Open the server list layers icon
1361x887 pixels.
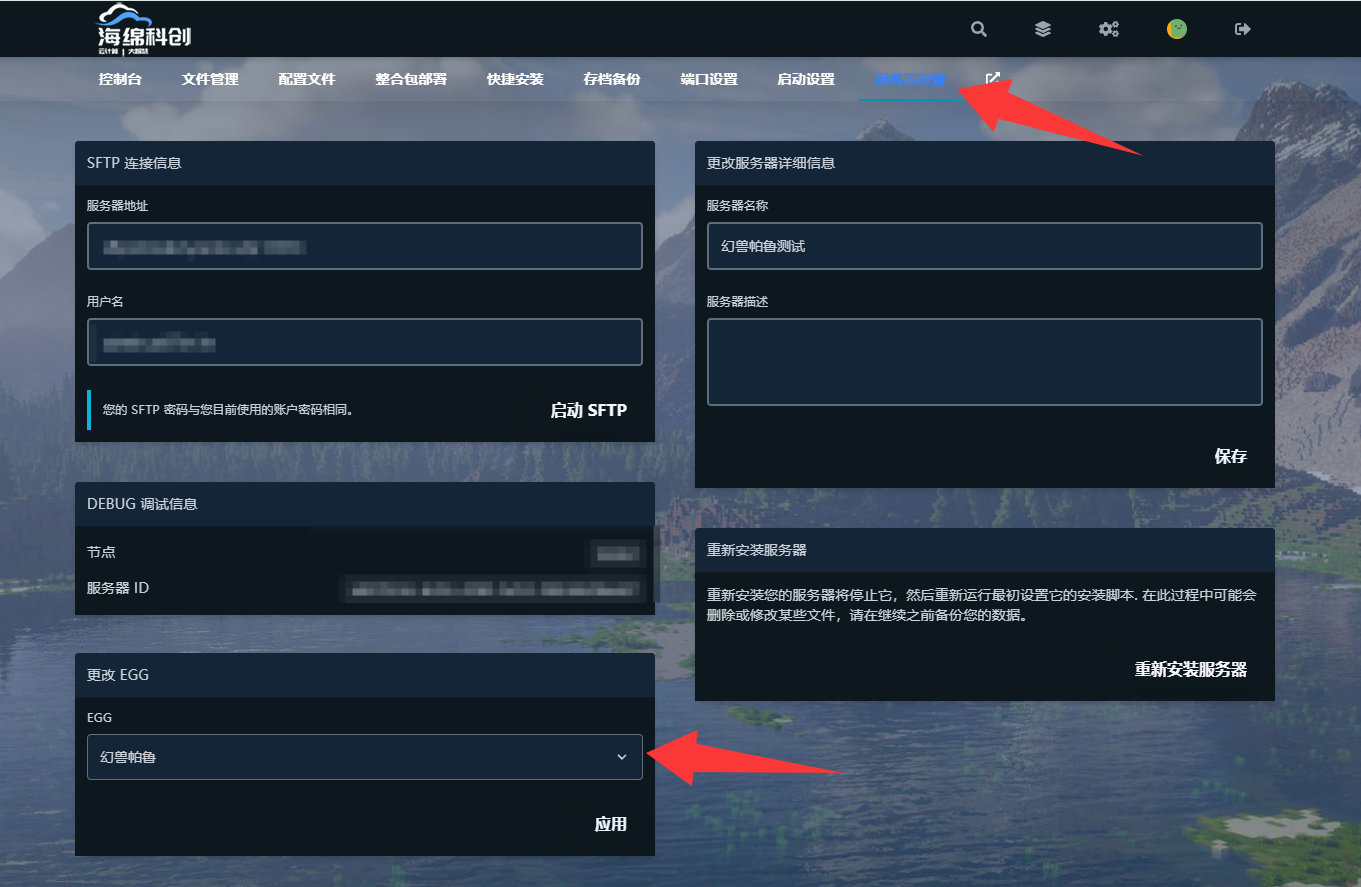pyautogui.click(x=1043, y=29)
